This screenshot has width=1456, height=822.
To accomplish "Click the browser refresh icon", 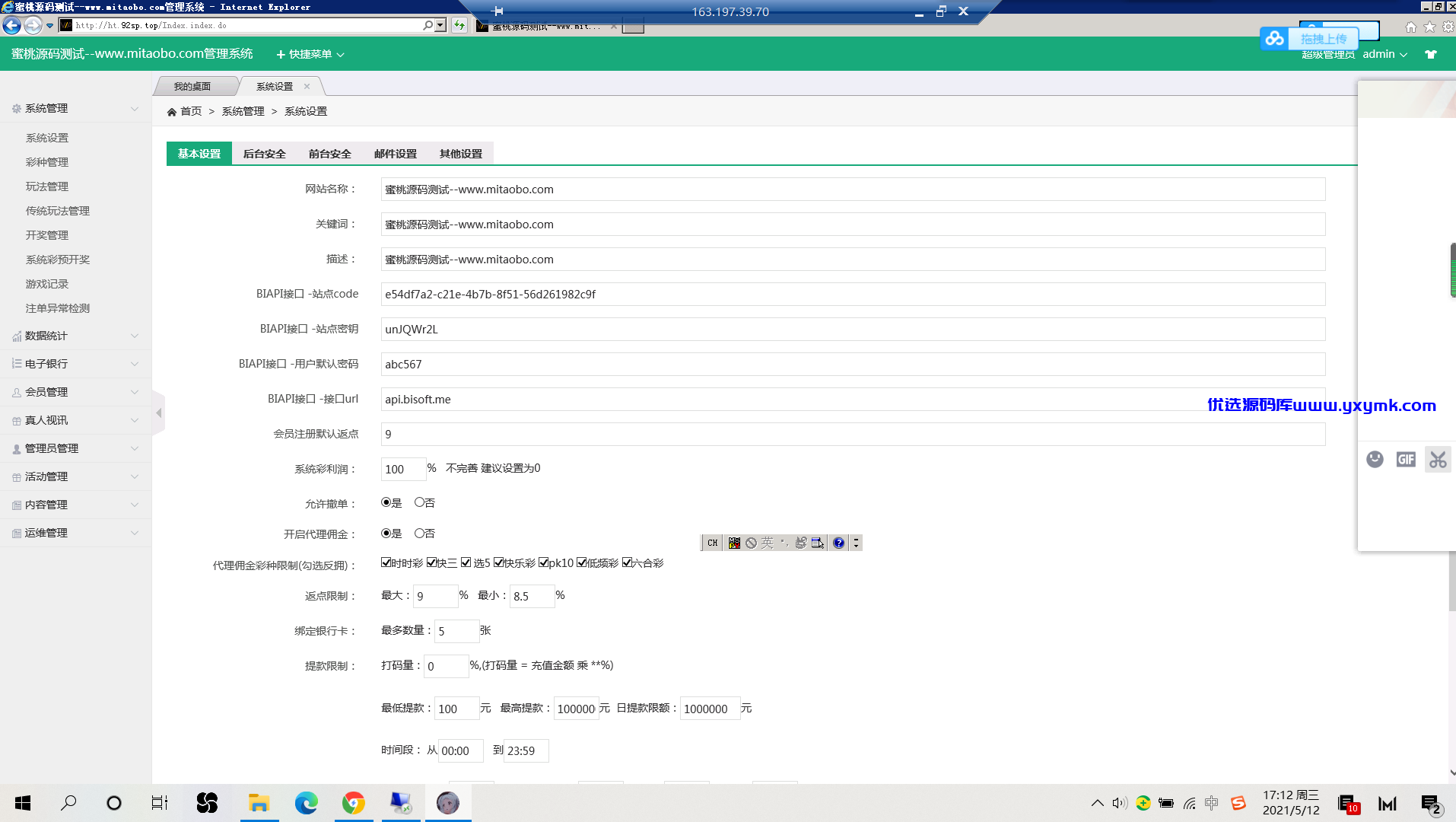I will (459, 25).
